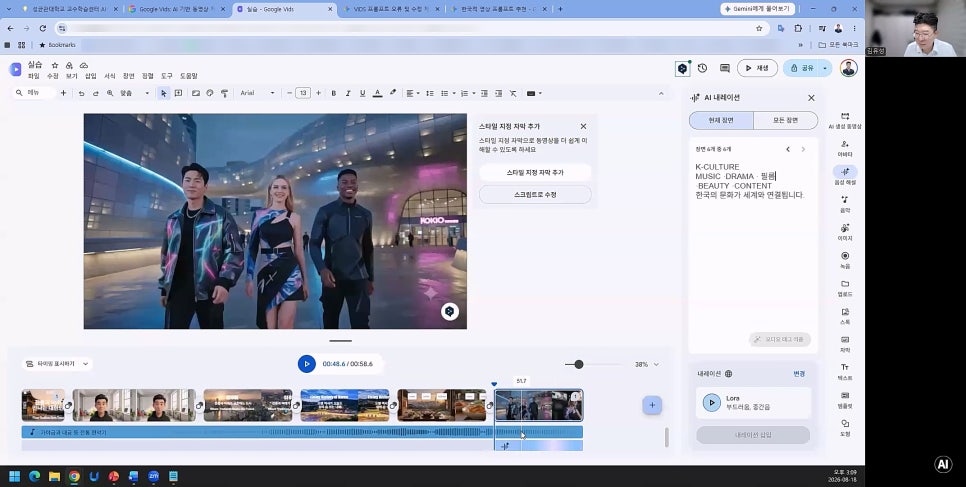
Task: Click the 스크립트로 수정 button
Action: click(535, 194)
